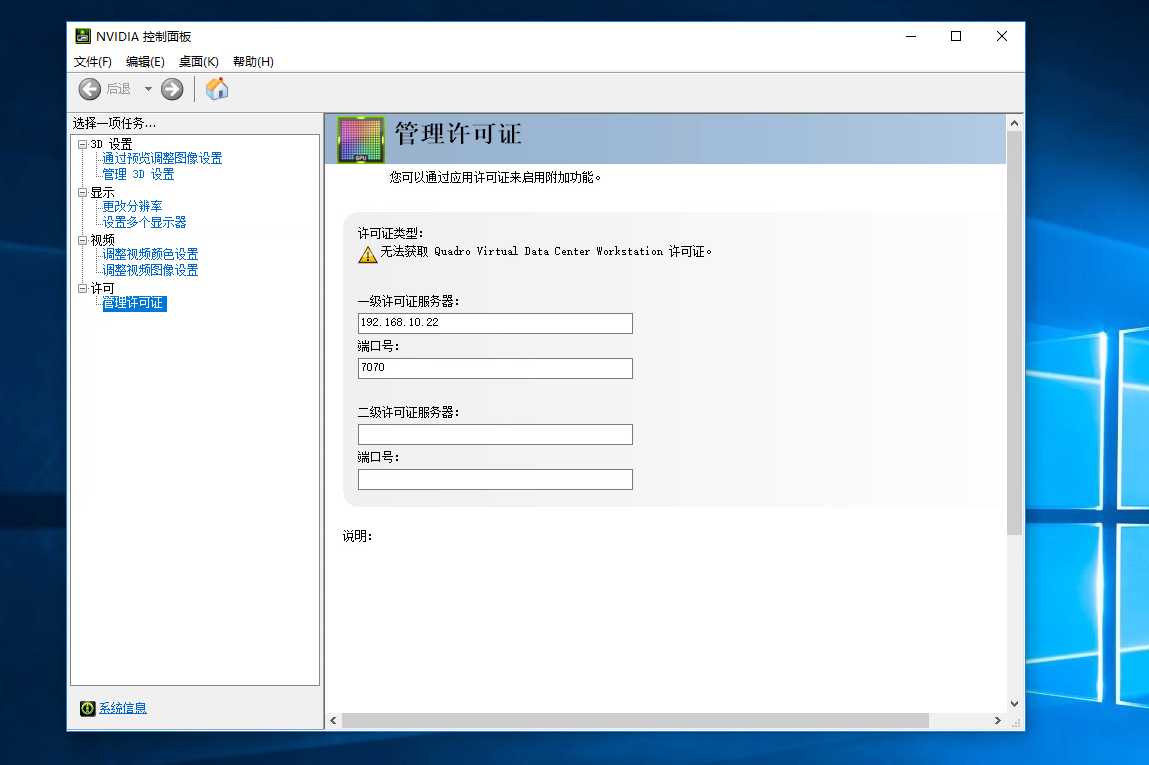Click the horizontal scrollbar left arrow

333,720
